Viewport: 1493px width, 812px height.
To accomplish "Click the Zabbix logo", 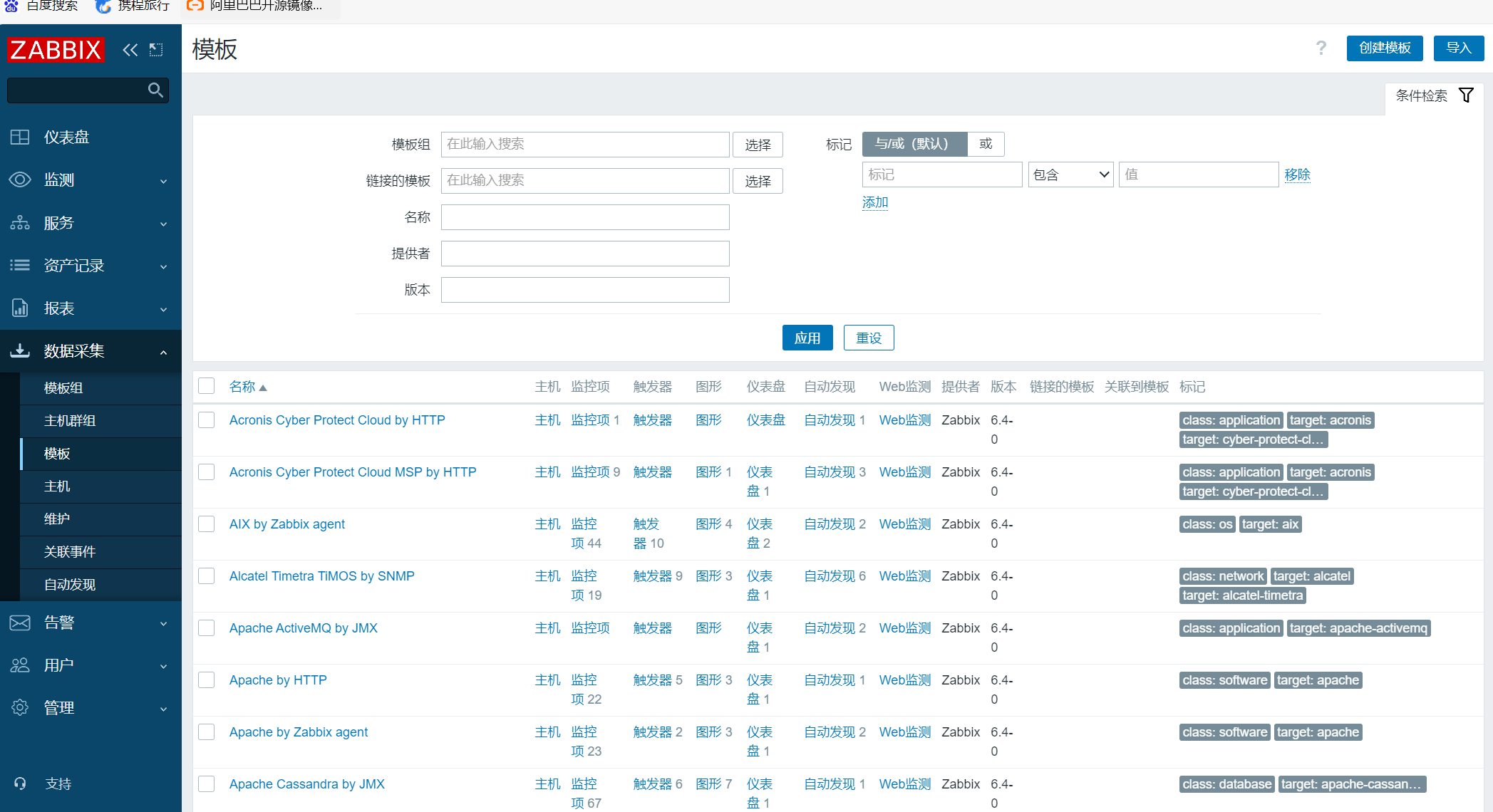I will tap(56, 50).
